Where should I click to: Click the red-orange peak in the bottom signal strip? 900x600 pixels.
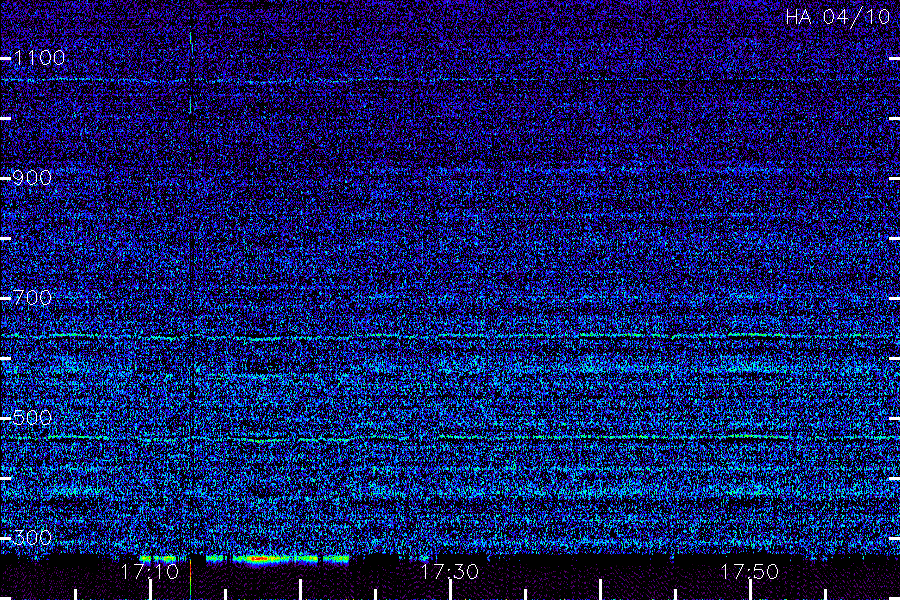(259, 558)
